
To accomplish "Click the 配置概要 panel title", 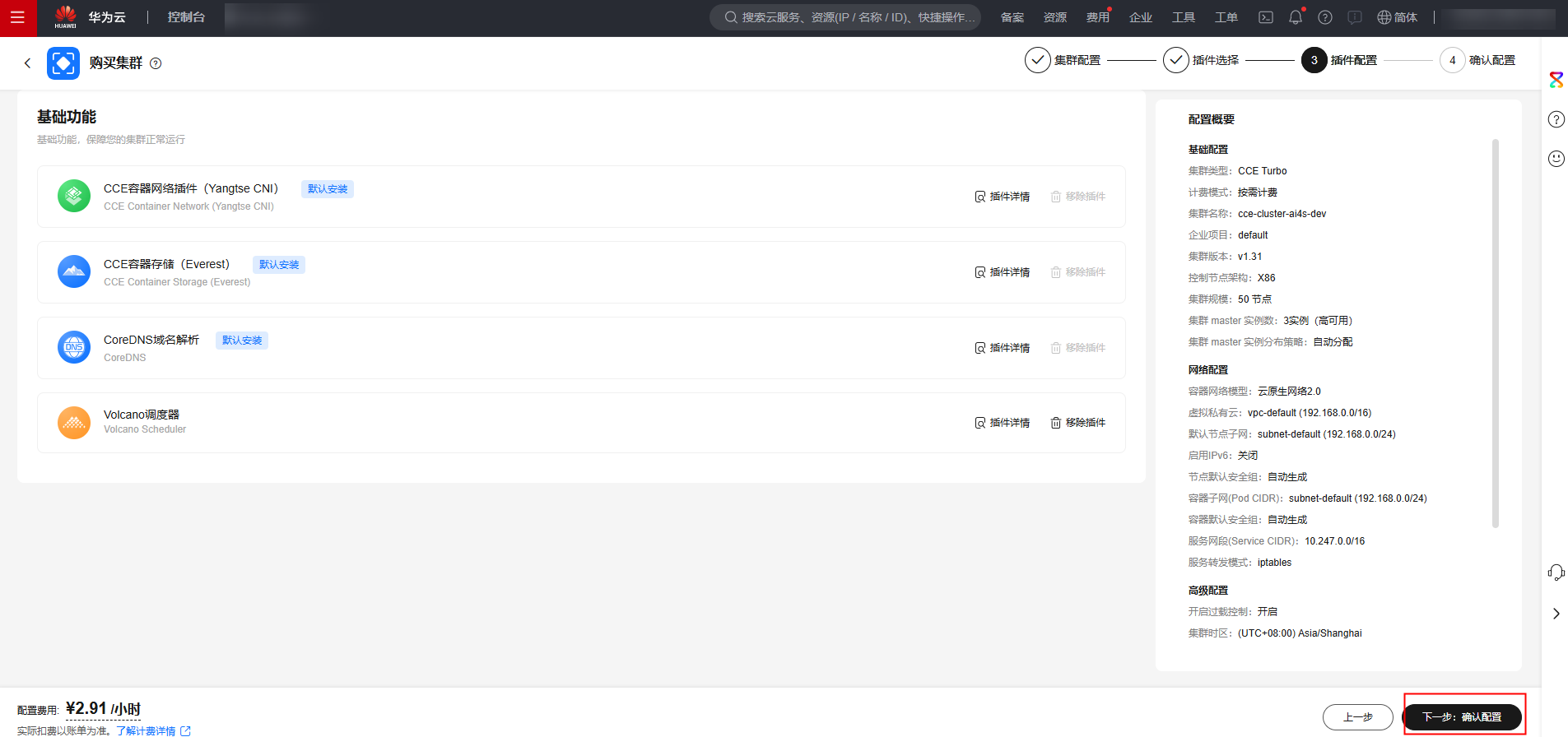I will tap(1212, 119).
